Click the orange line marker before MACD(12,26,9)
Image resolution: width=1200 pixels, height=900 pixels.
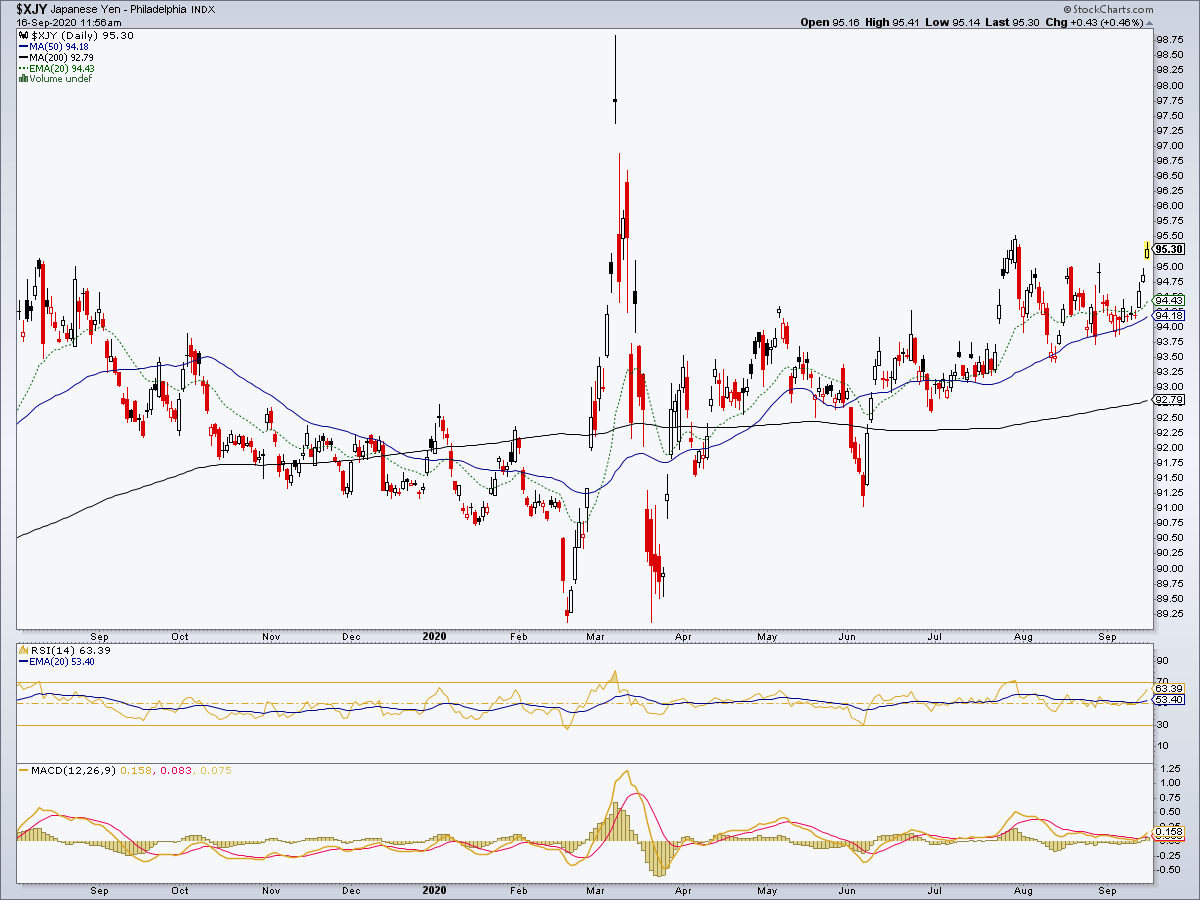[22, 769]
